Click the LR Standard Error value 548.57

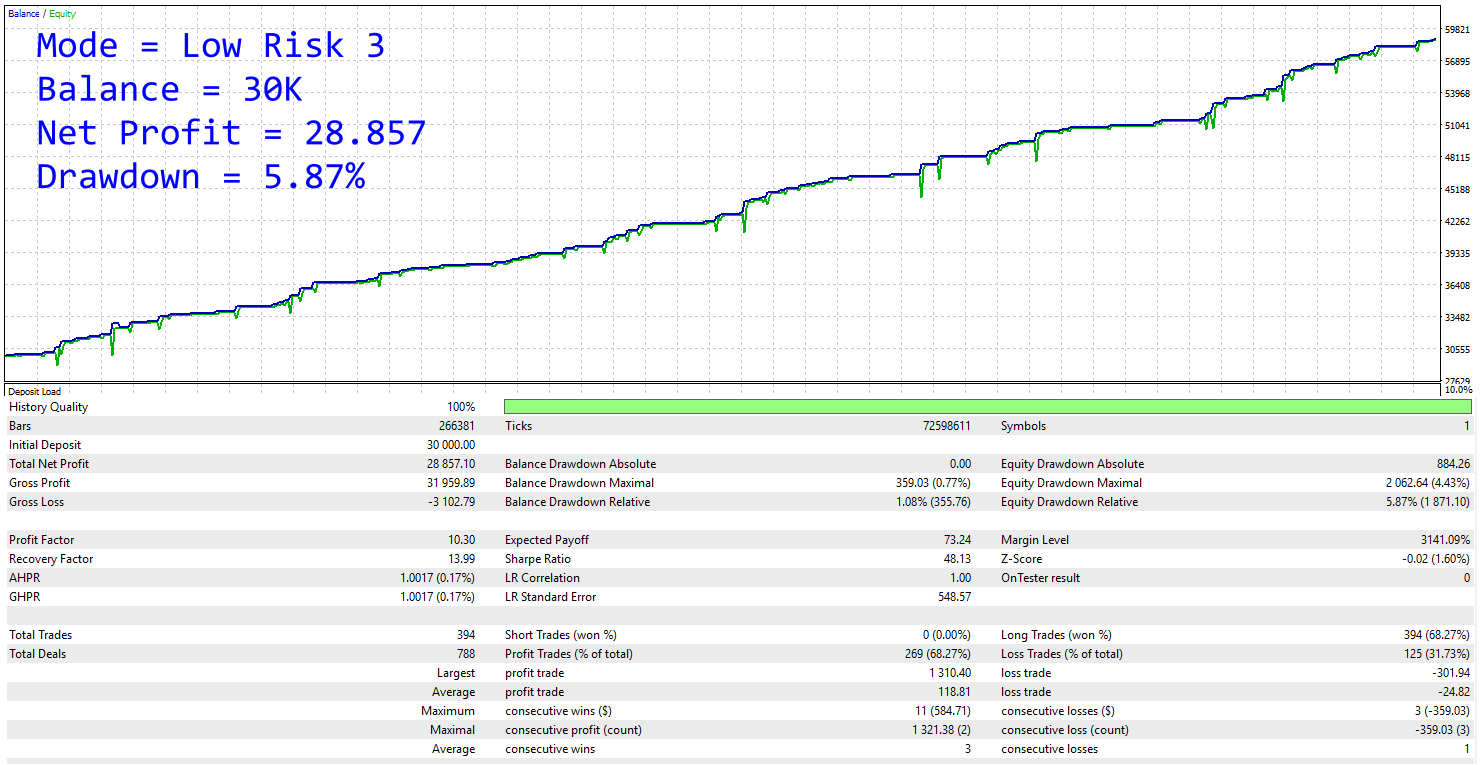pos(954,597)
